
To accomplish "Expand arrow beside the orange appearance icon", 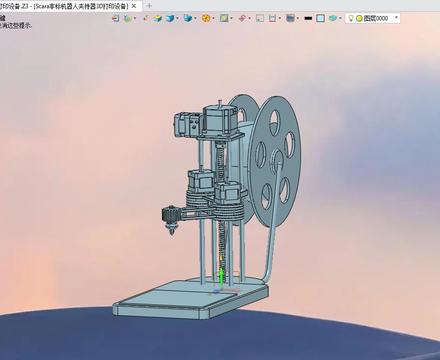I will pos(213,18).
